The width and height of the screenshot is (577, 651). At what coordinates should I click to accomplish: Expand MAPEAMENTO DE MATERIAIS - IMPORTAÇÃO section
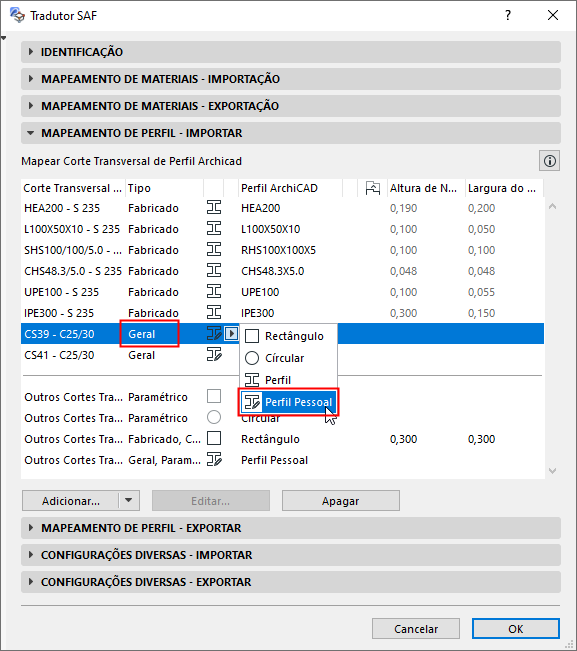(291, 79)
